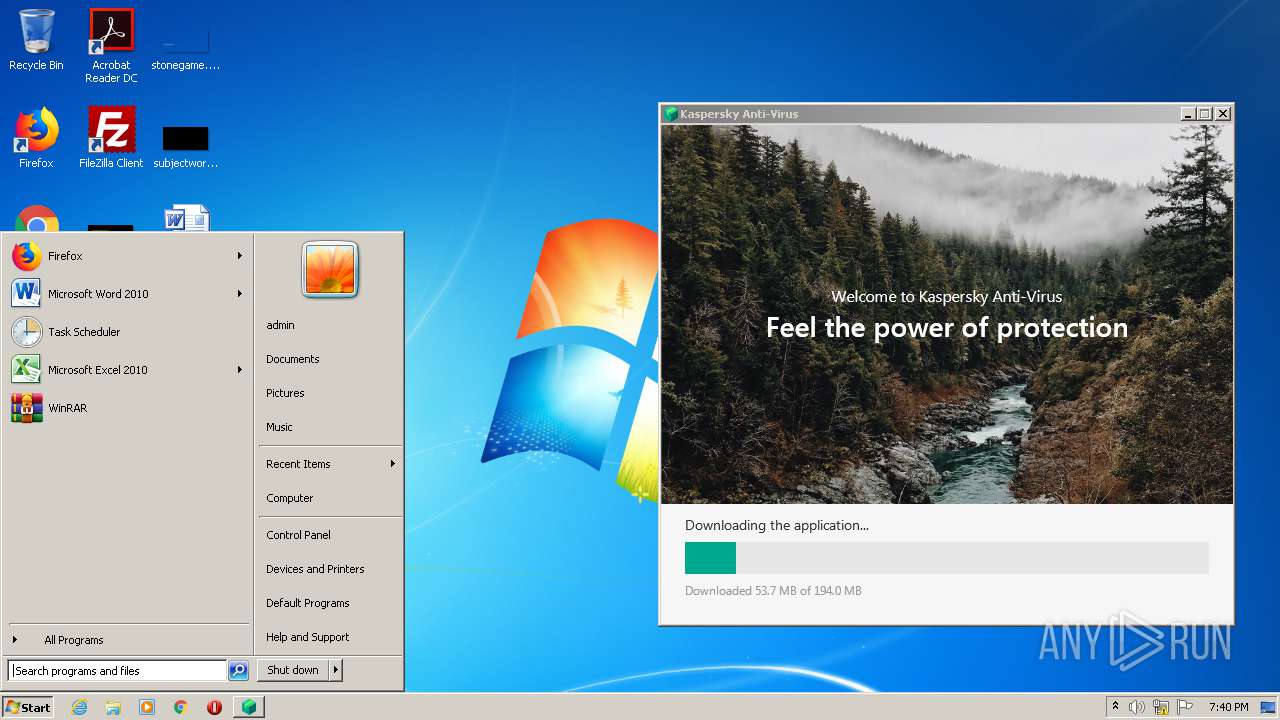Open Documents from the Start menu
1280x720 pixels.
point(293,359)
